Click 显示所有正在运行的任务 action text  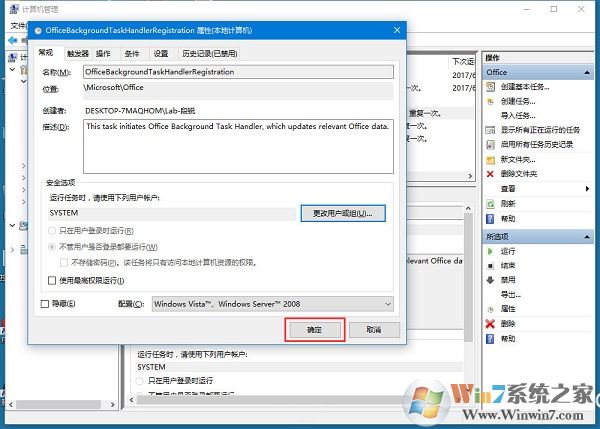(x=540, y=130)
